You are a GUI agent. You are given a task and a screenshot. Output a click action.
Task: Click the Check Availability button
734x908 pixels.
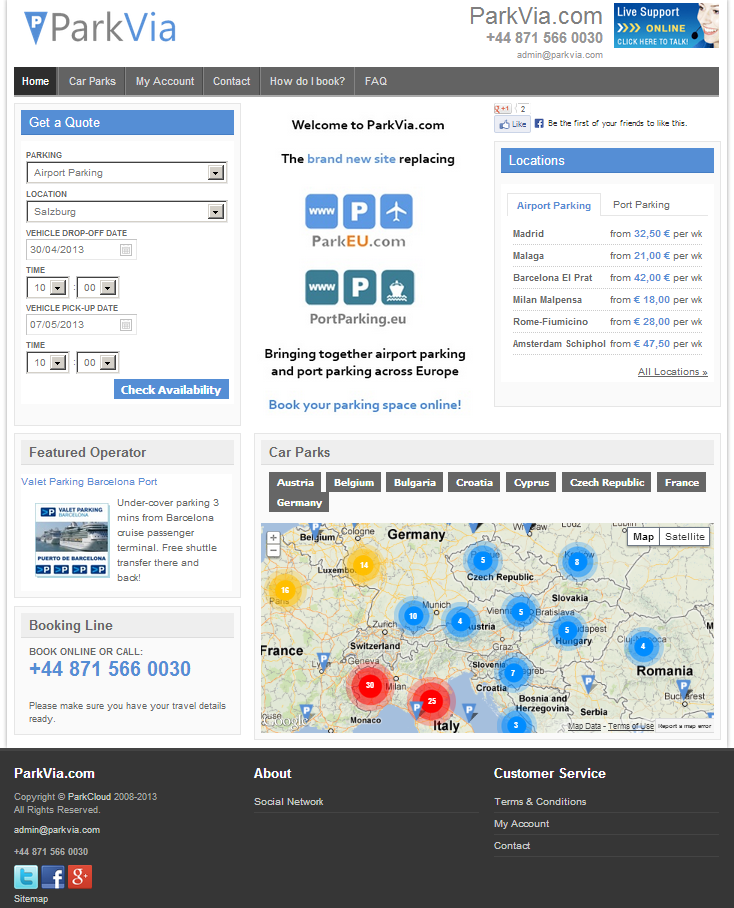pyautogui.click(x=171, y=390)
